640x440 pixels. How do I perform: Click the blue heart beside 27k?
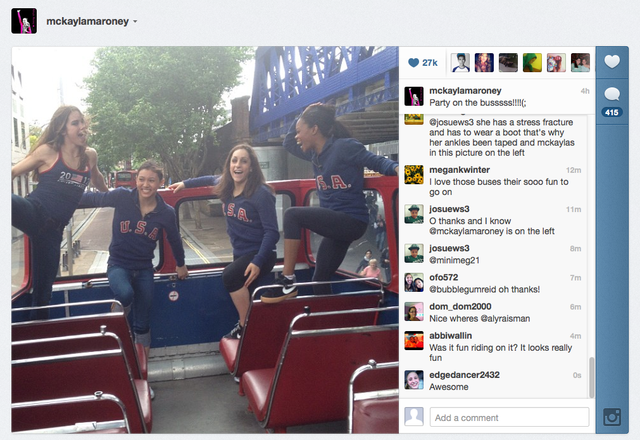point(413,62)
